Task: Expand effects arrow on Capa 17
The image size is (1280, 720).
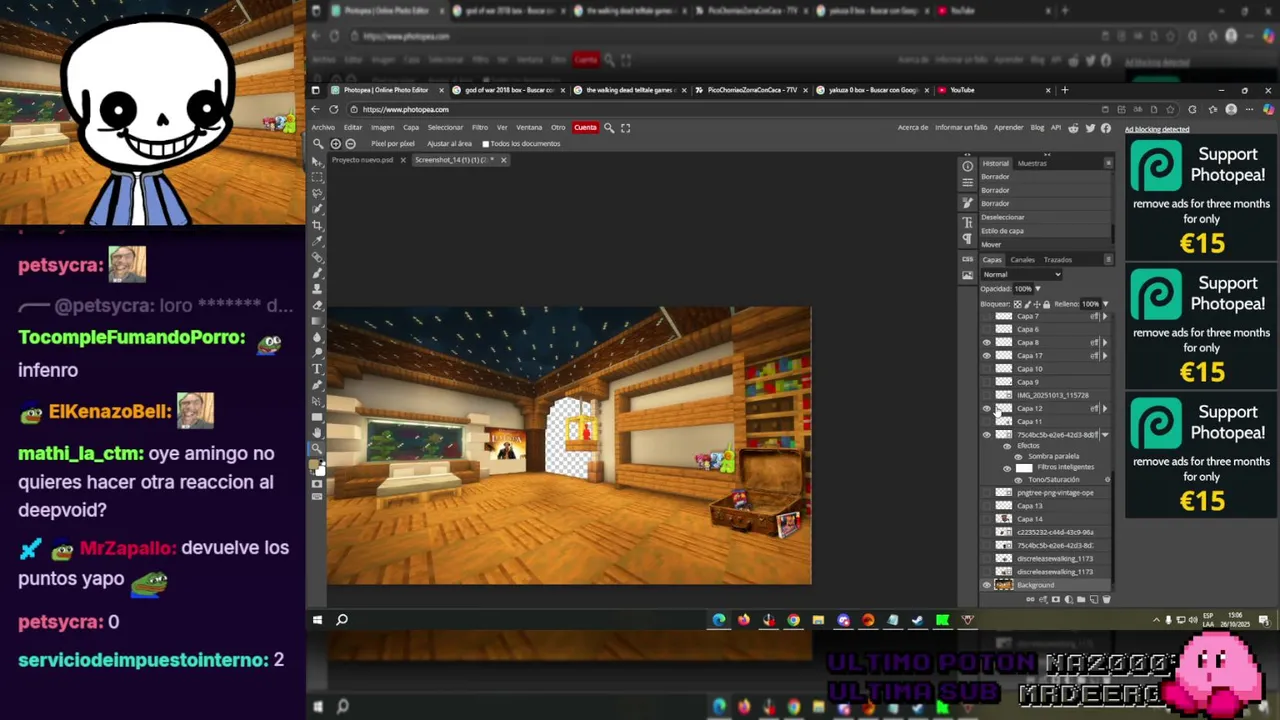Action: tap(1105, 356)
